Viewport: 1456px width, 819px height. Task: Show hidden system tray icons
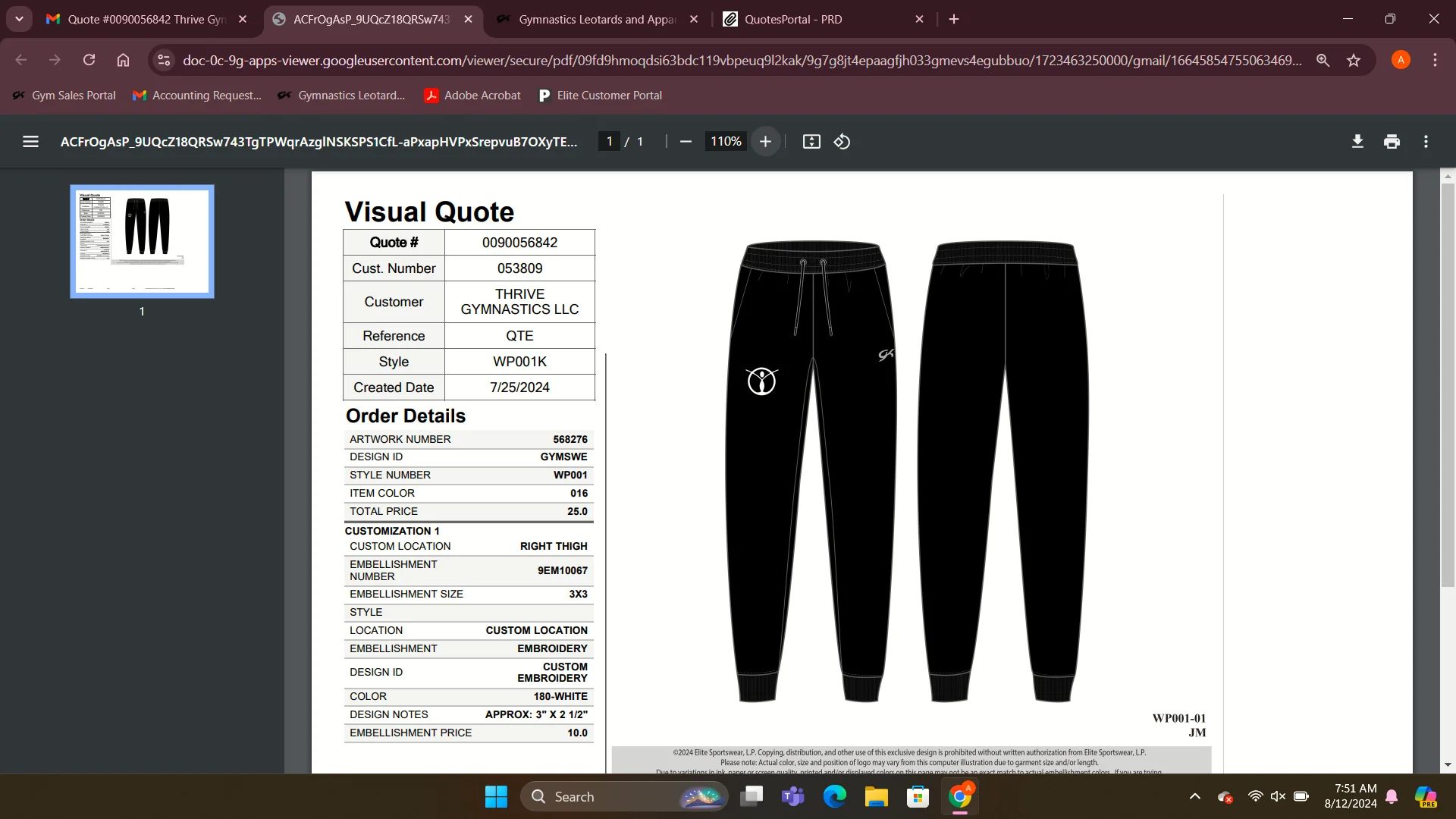1194,796
